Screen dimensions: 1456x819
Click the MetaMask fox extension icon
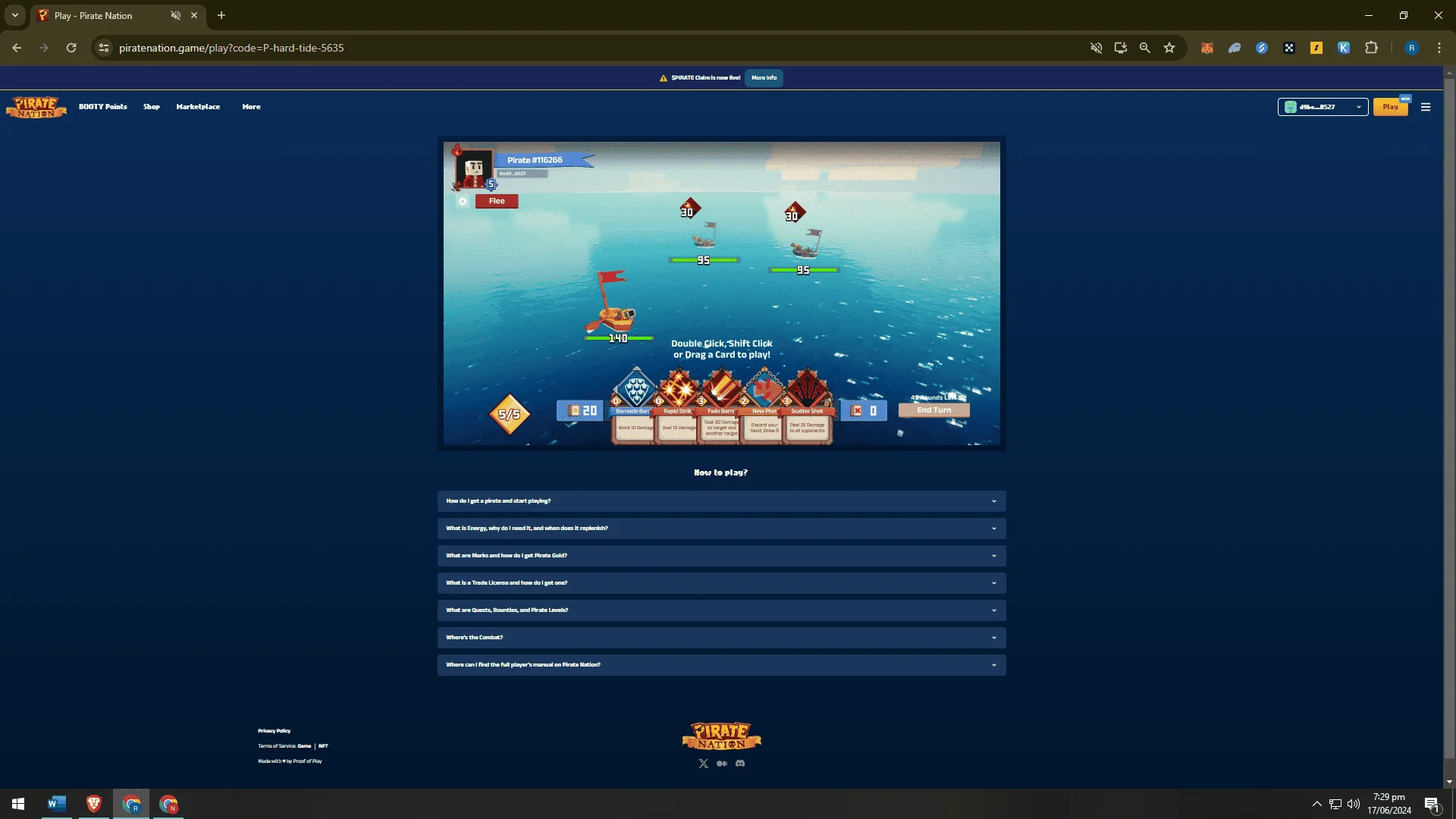click(x=1207, y=48)
